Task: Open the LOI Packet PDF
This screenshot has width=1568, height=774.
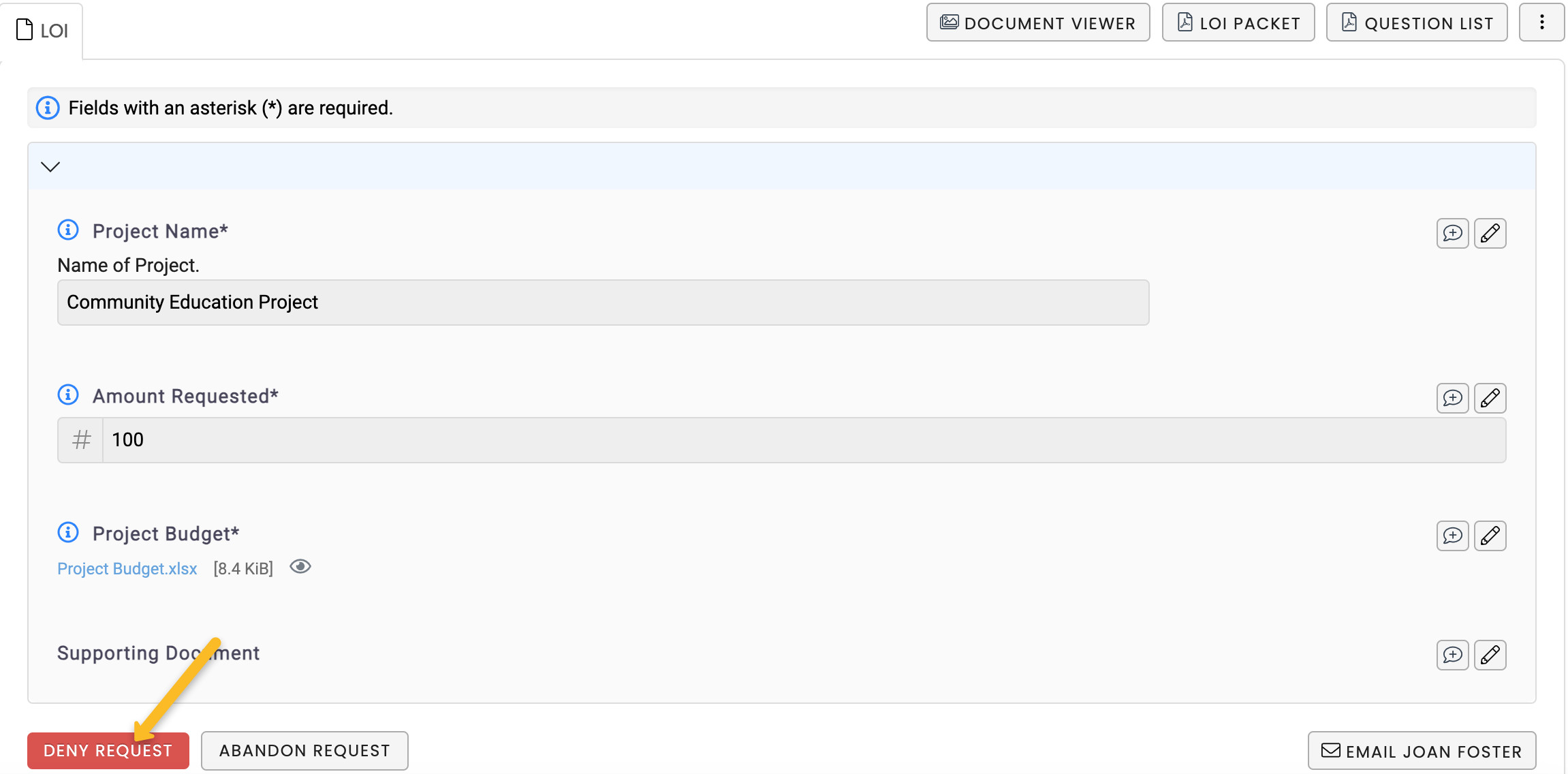Action: point(1238,23)
